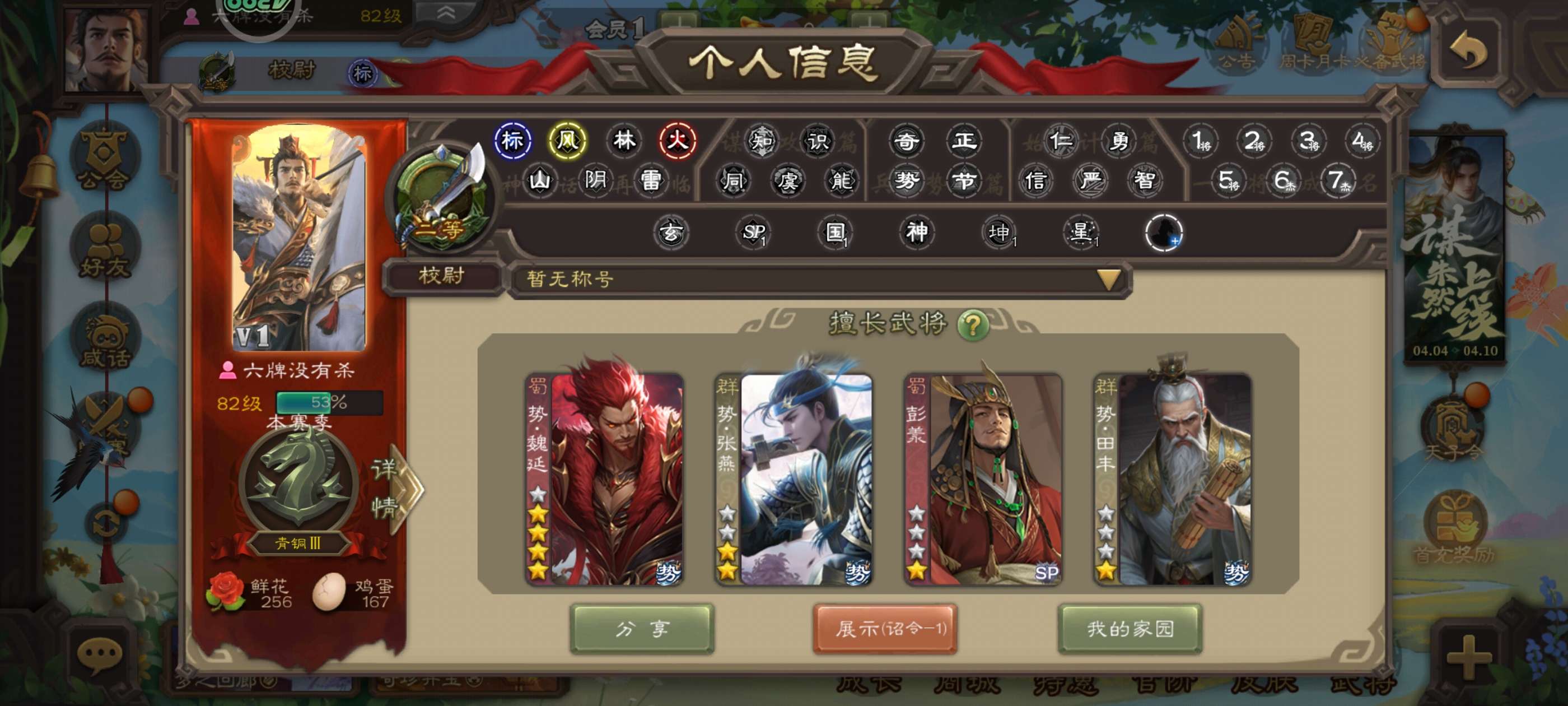Click the 我的家园 button
The height and width of the screenshot is (706, 1568).
coord(1130,629)
